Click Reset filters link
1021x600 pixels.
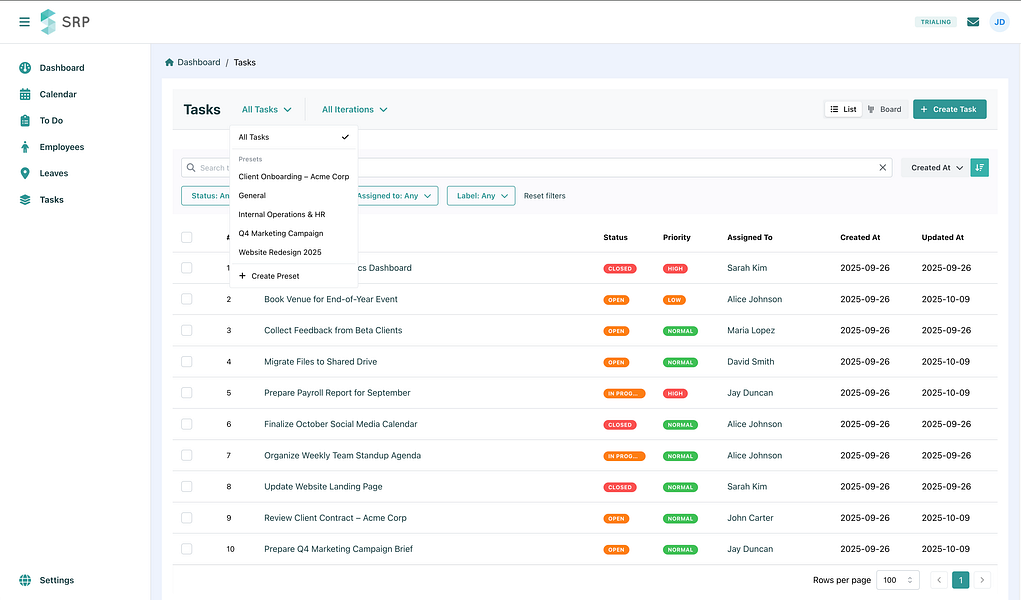(x=544, y=196)
